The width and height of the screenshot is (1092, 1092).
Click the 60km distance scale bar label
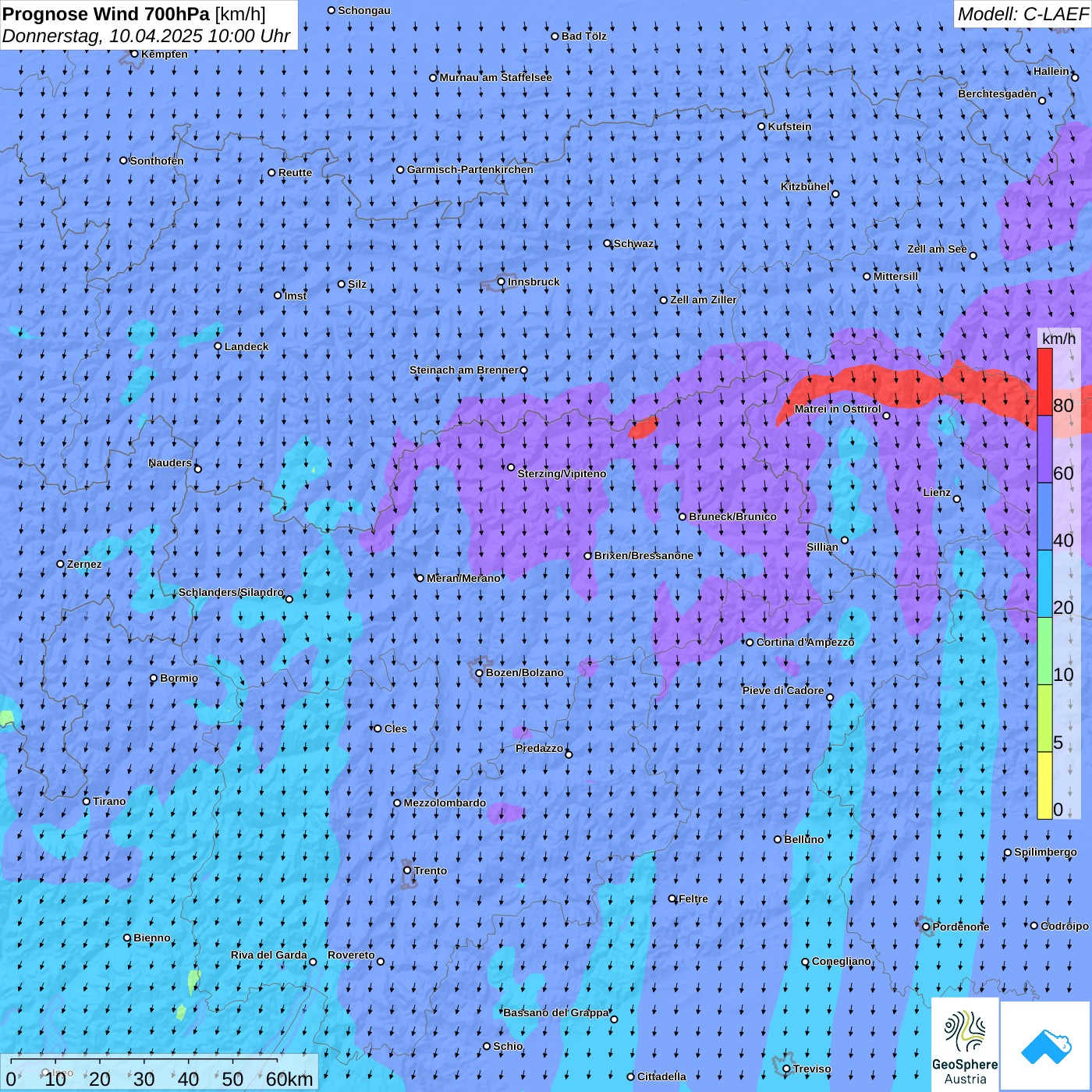(289, 1080)
